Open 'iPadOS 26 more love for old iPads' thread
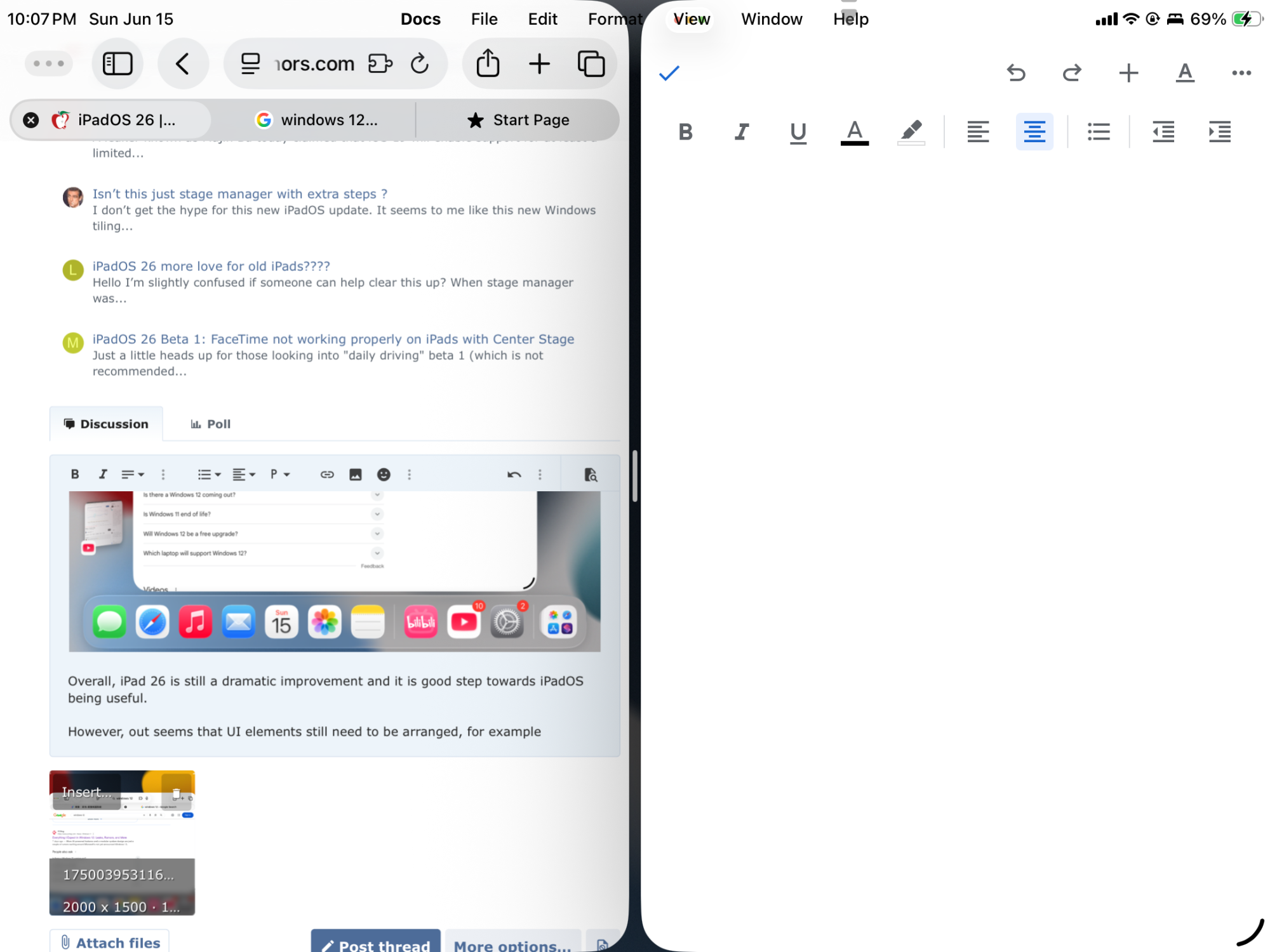The height and width of the screenshot is (952, 1270). (211, 266)
